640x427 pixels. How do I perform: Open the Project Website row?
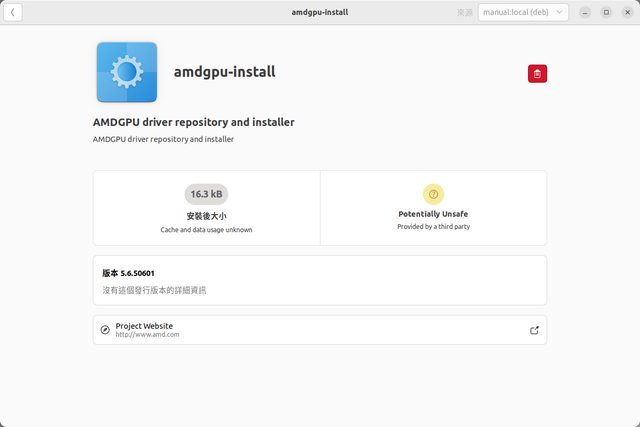[x=319, y=330]
